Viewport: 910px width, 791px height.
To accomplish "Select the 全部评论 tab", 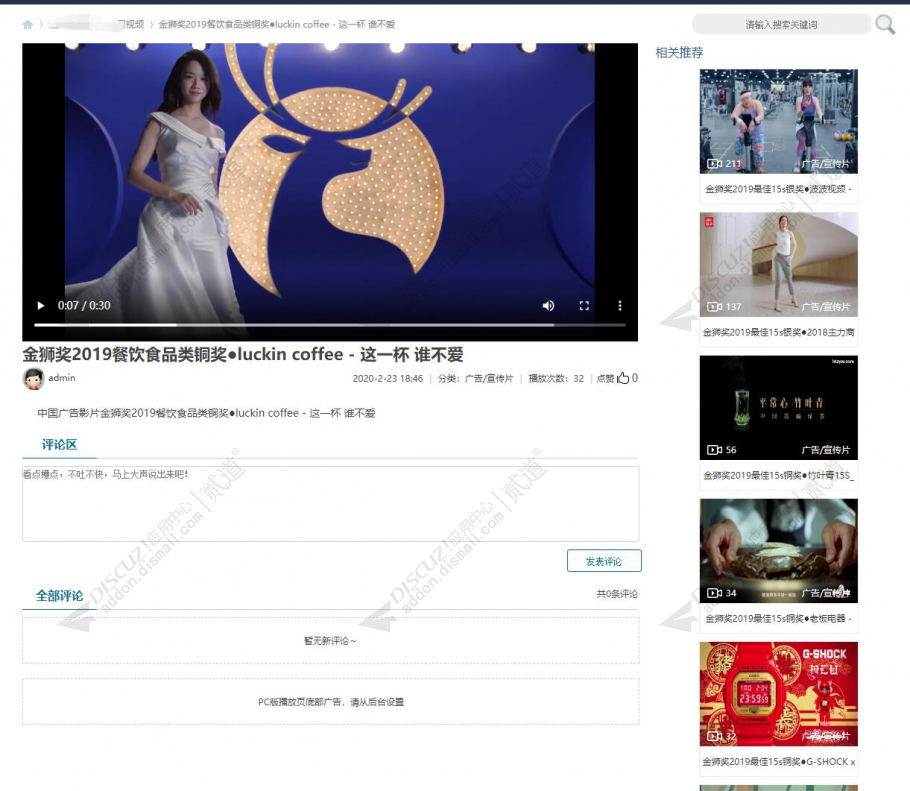I will (59, 596).
